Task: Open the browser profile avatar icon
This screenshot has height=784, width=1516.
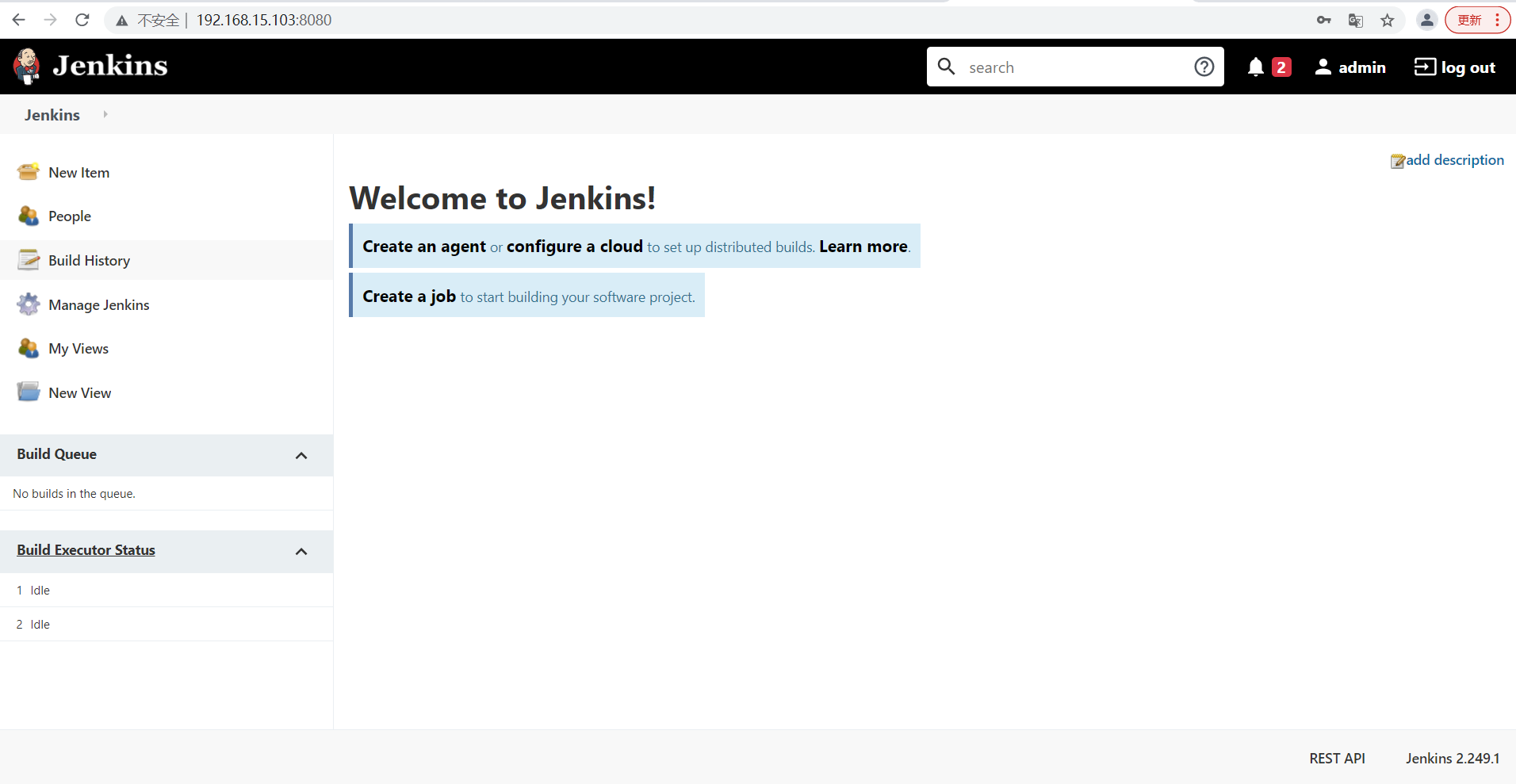Action: (x=1427, y=20)
